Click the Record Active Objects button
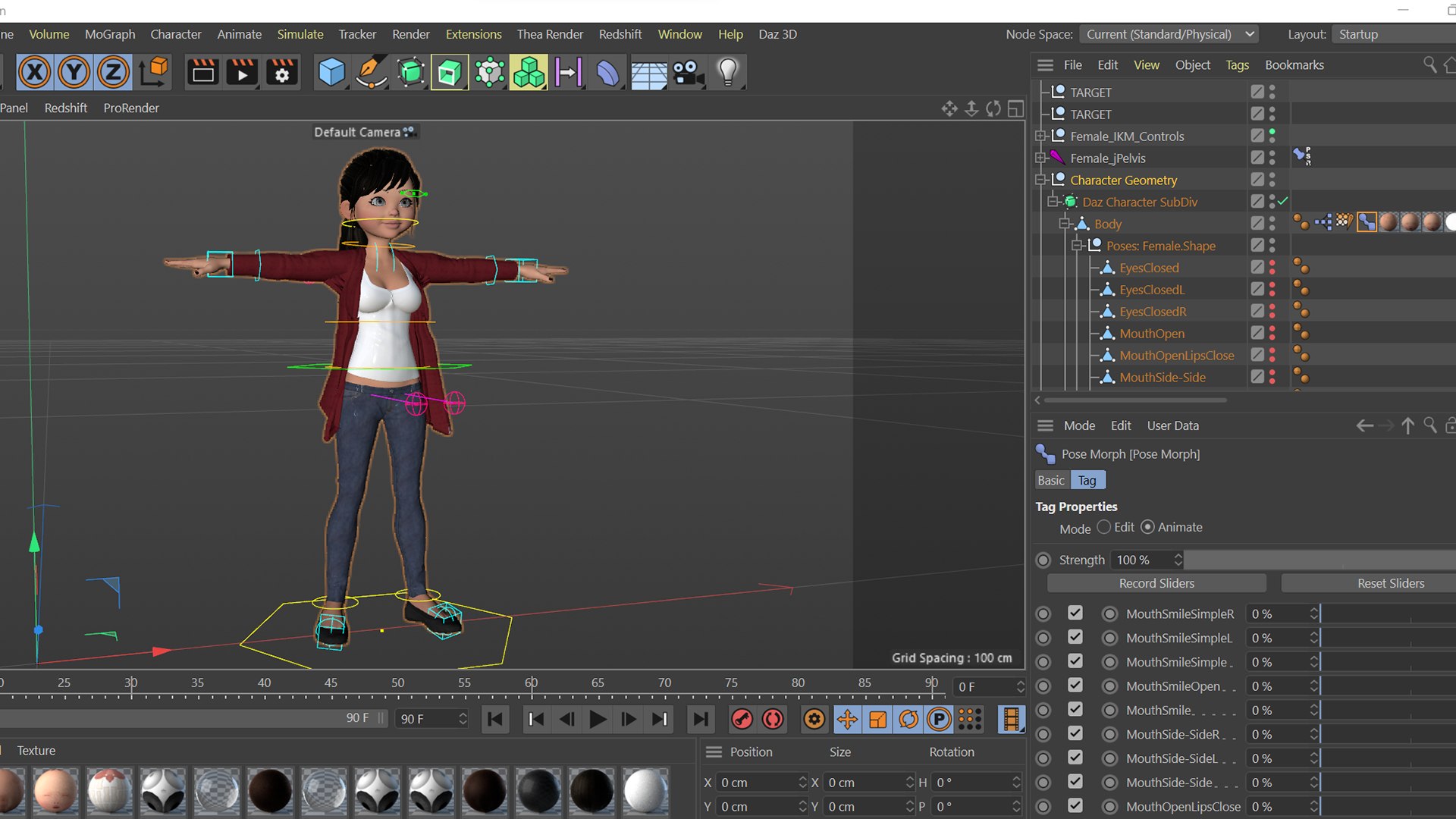Screen dimensions: 1456x819 coord(742,719)
